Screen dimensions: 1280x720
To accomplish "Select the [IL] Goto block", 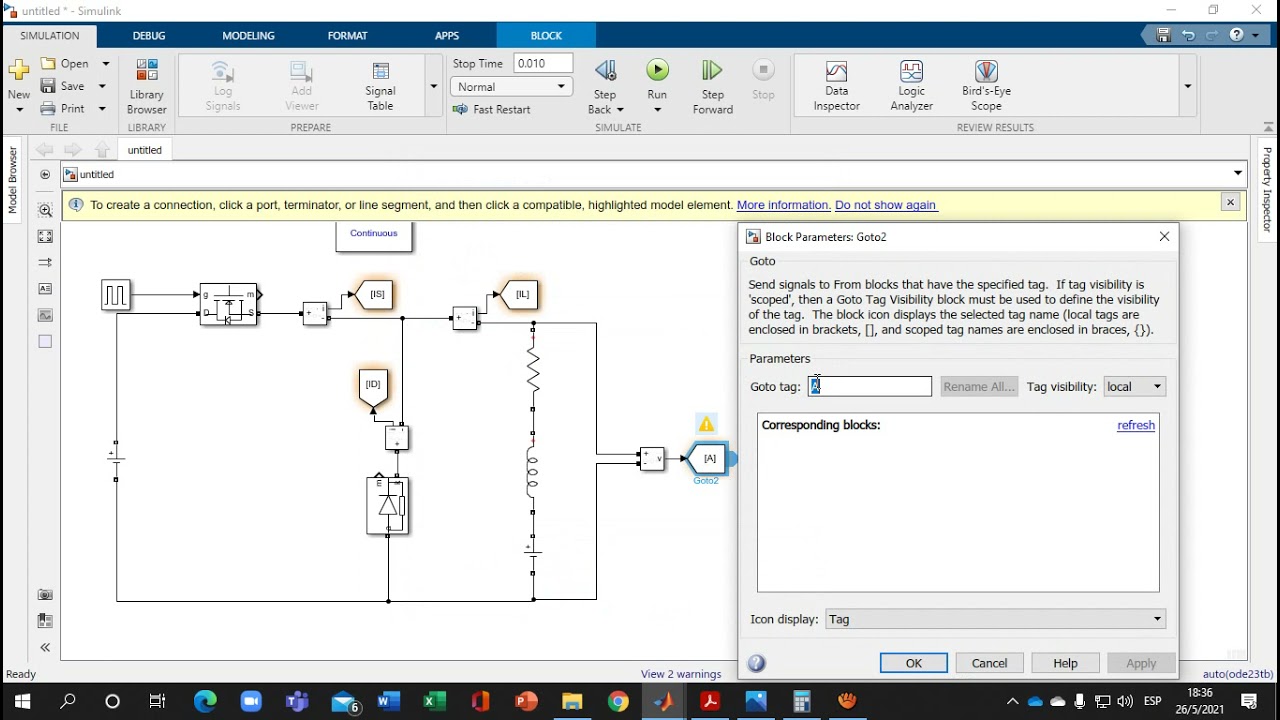I will 521,294.
